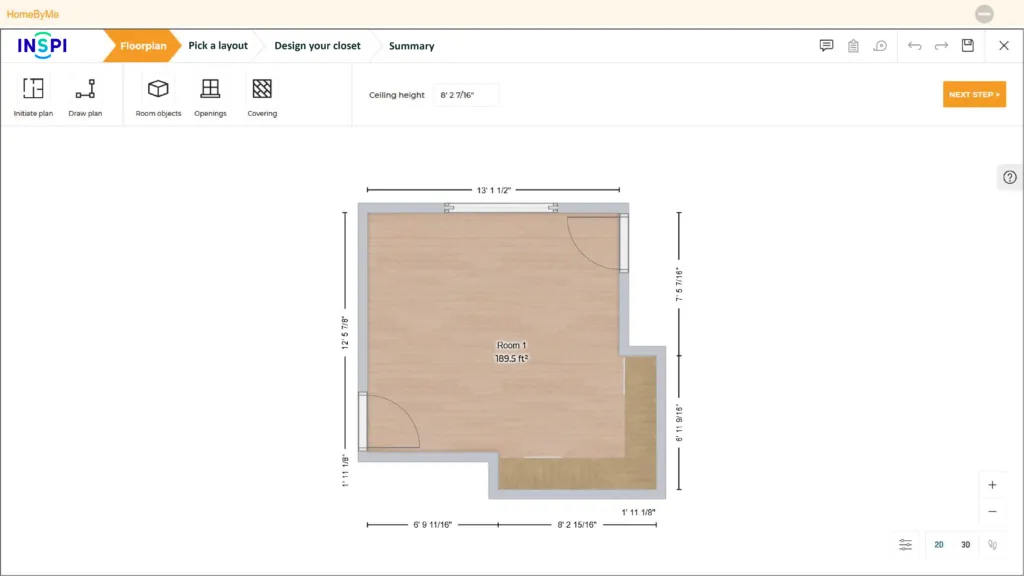
Task: Open the clipboard summary panel
Action: (x=852, y=46)
